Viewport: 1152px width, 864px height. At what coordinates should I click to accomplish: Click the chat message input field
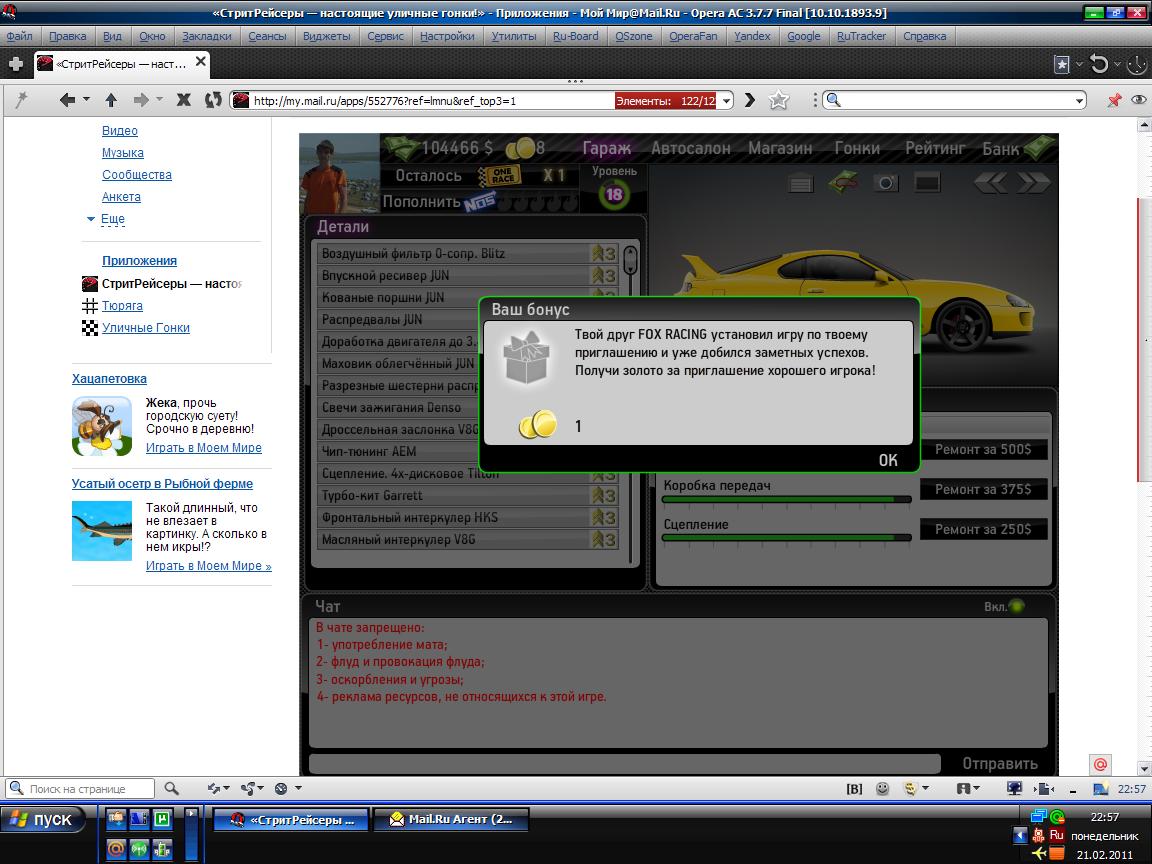(624, 763)
